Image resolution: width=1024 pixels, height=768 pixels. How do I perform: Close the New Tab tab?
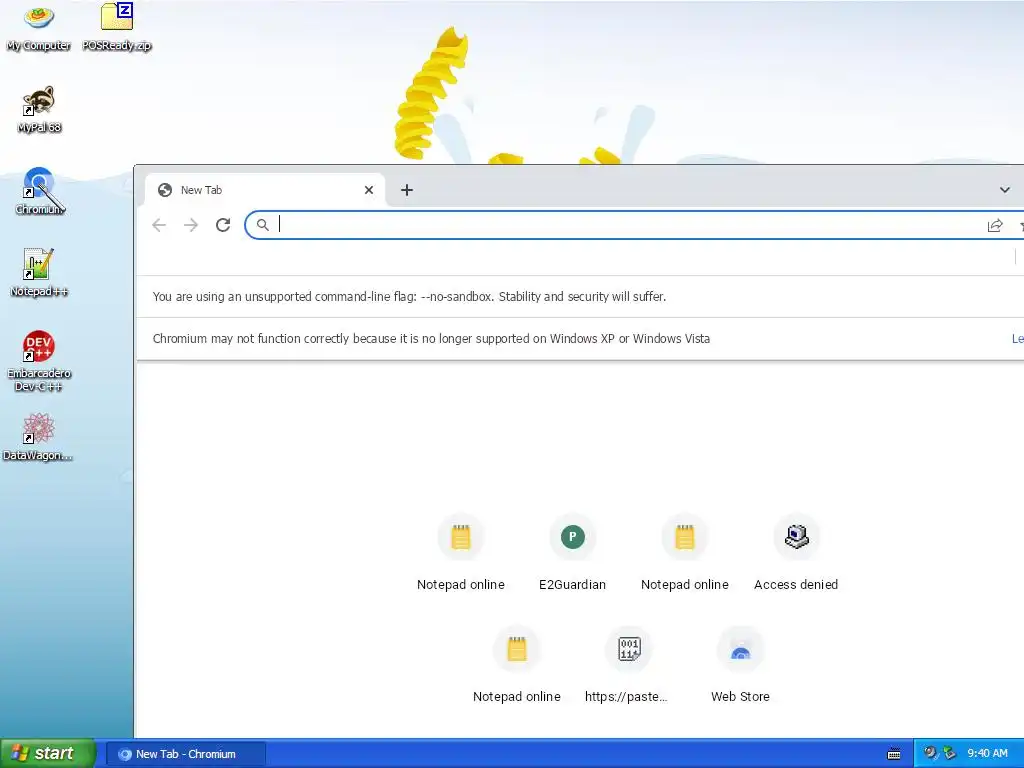click(x=369, y=190)
